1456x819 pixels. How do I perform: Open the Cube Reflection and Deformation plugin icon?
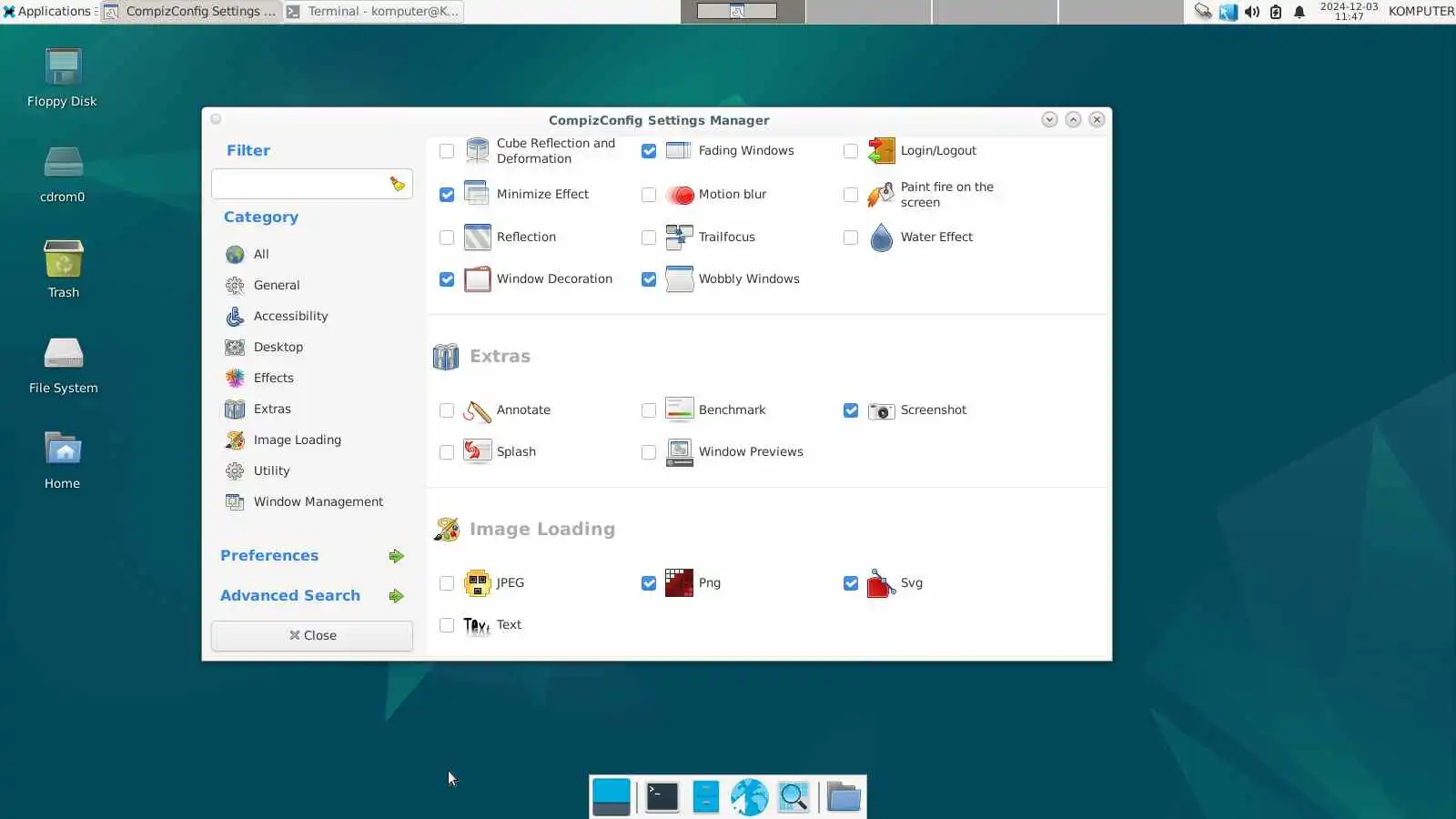pyautogui.click(x=477, y=151)
